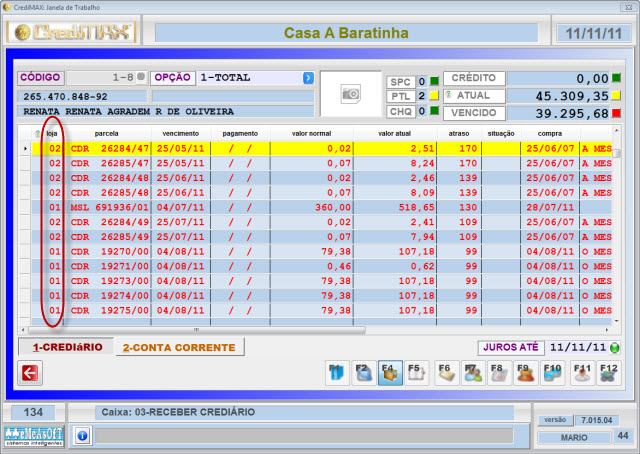640x454 pixels.
Task: Click the blue info icon in status bar
Action: [82, 436]
